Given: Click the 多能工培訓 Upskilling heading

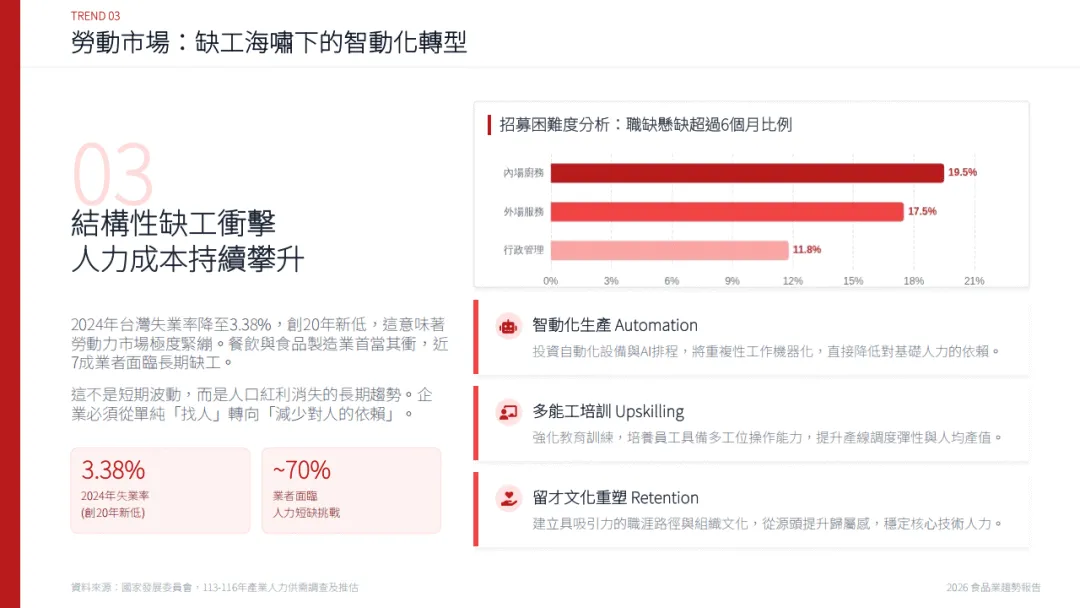Looking at the screenshot, I should tap(608, 411).
